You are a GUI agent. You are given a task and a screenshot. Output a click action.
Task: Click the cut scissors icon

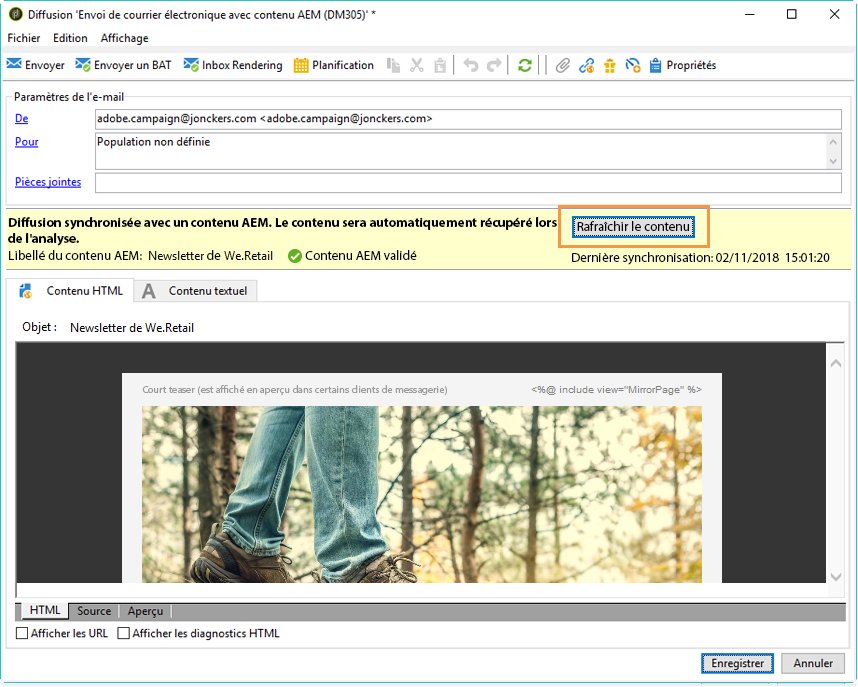417,66
